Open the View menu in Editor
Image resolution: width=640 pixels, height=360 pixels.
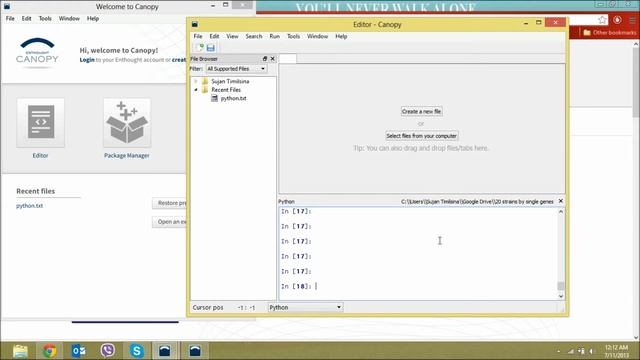(232, 36)
